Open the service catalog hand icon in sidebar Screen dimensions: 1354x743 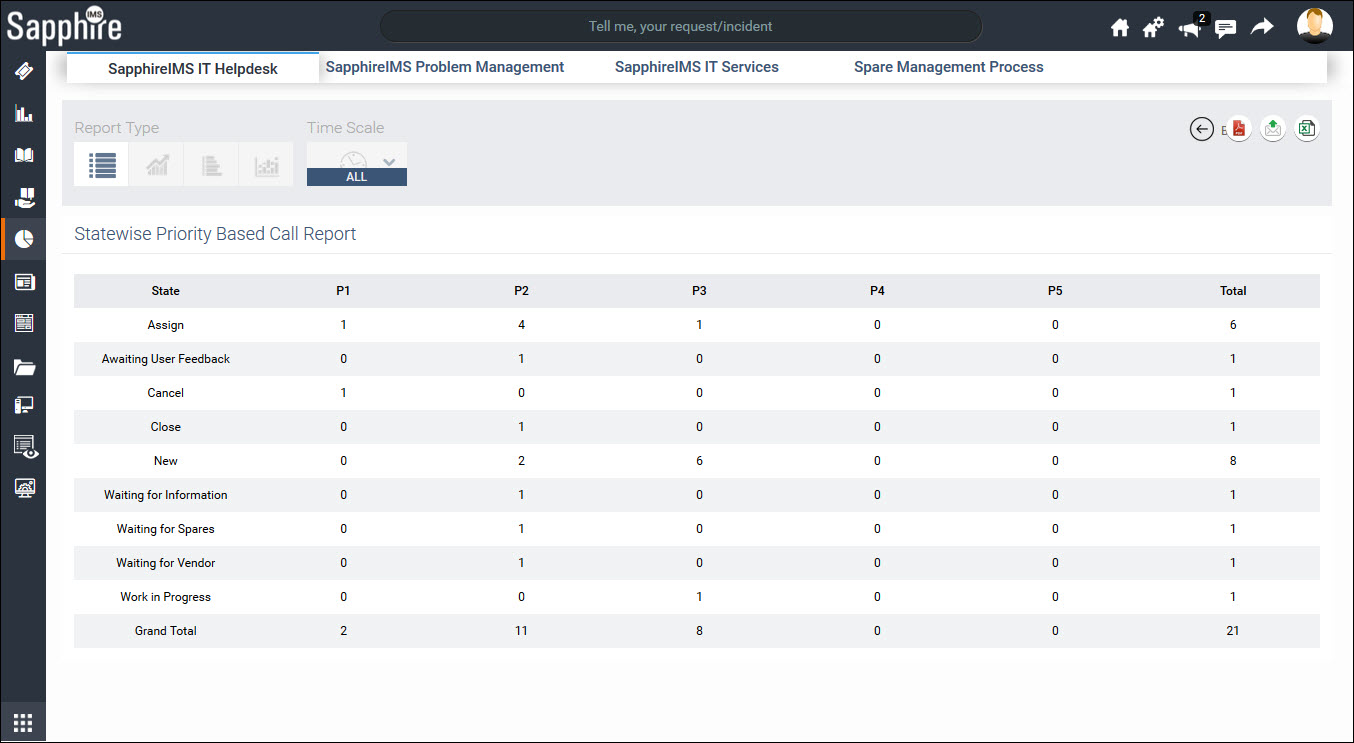[x=22, y=196]
